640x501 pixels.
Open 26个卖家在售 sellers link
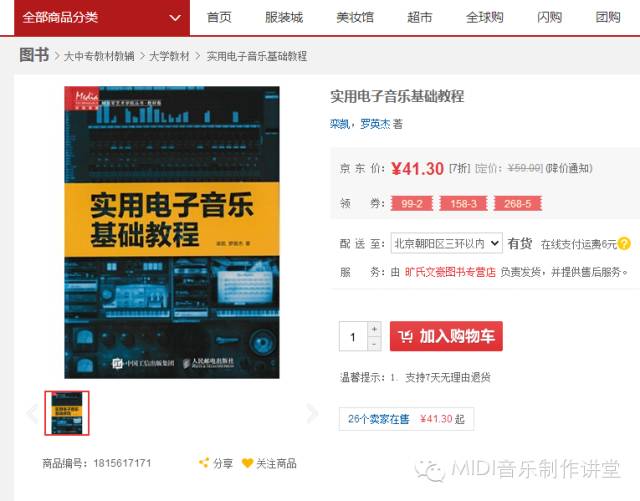[x=378, y=419]
